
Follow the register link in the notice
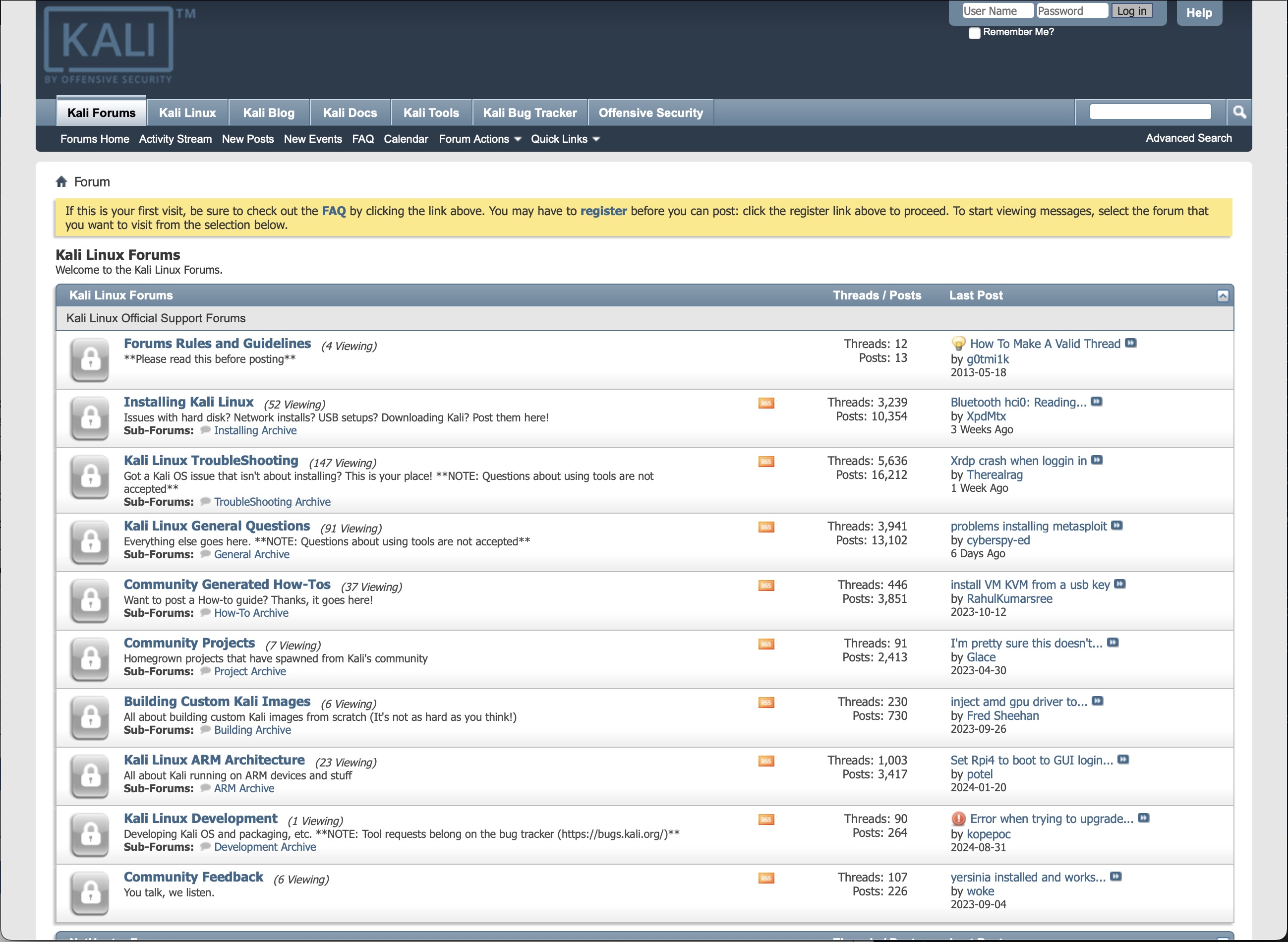pyautogui.click(x=603, y=210)
